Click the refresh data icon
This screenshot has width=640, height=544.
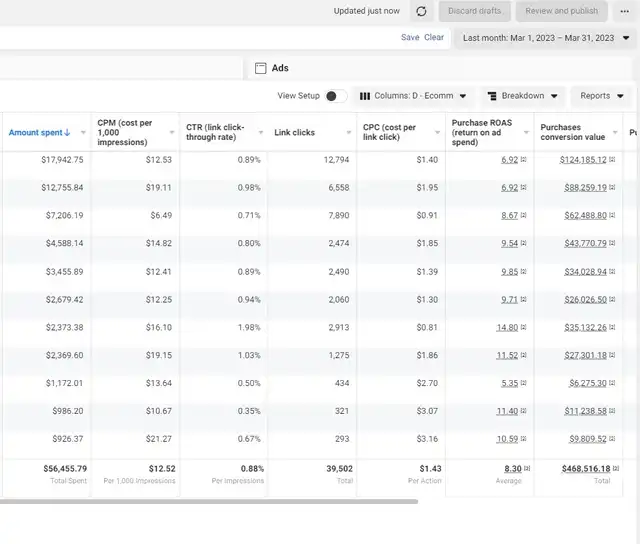[x=421, y=11]
